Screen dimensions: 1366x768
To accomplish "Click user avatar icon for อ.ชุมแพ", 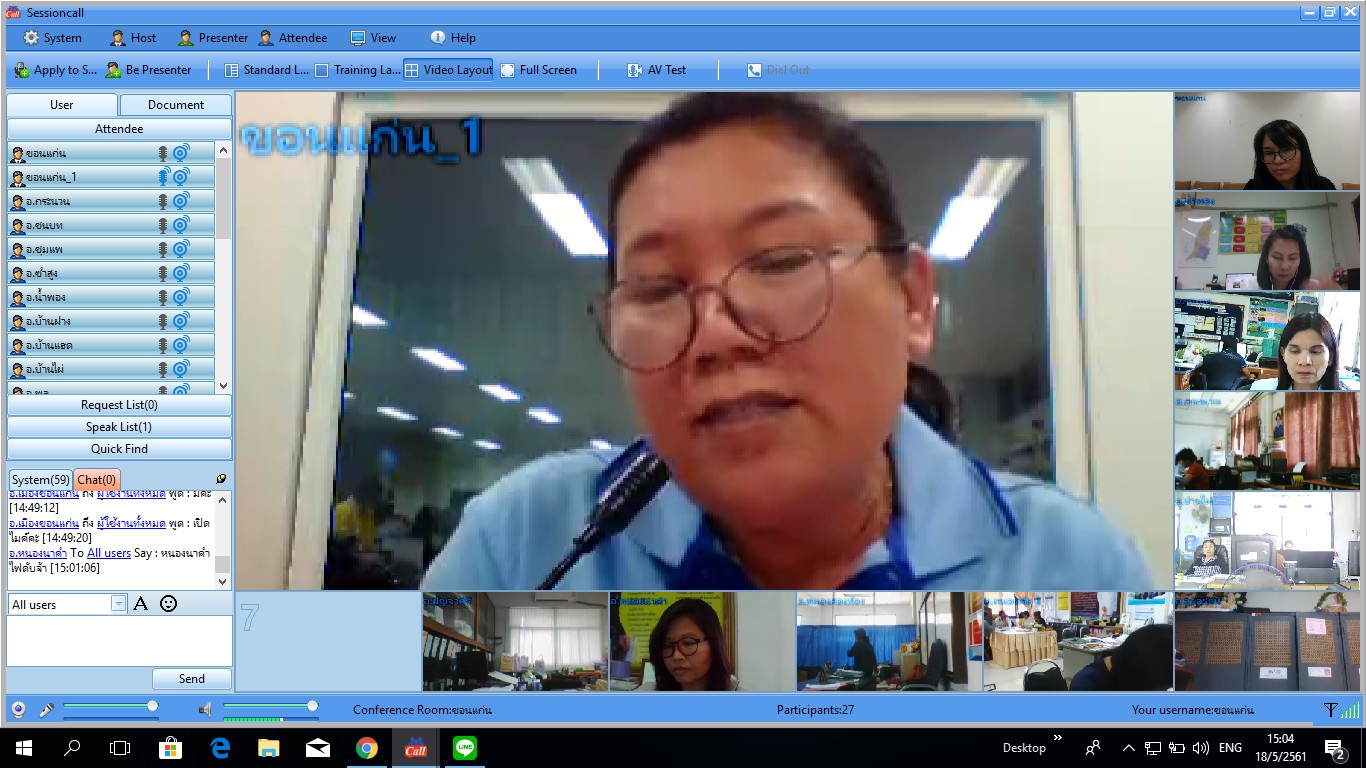I will point(17,249).
